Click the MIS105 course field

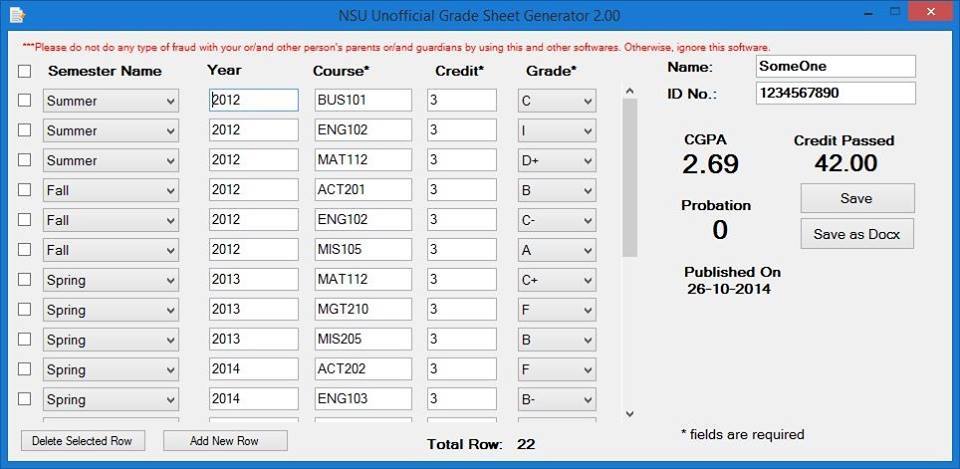click(x=363, y=250)
